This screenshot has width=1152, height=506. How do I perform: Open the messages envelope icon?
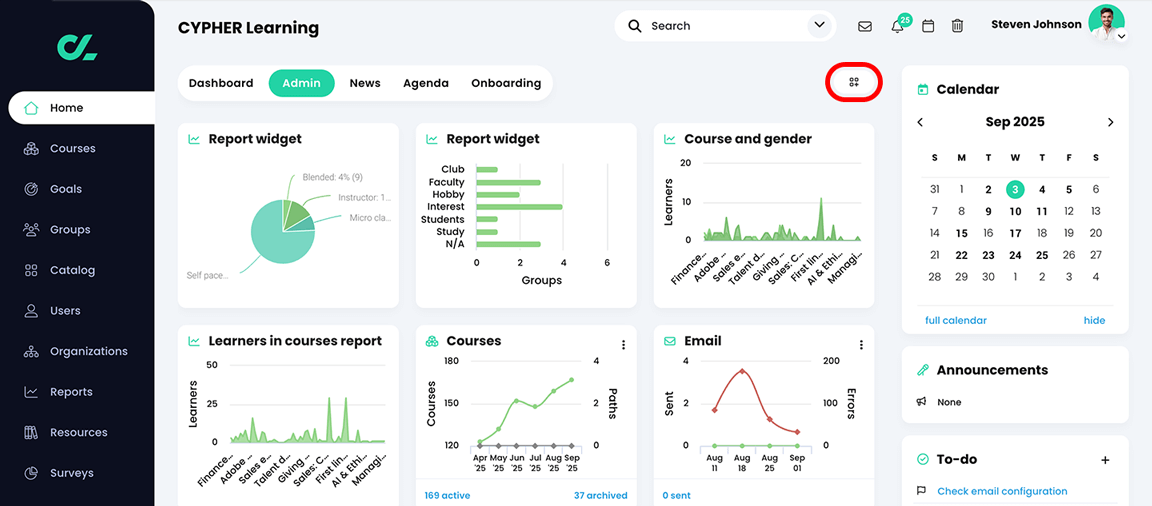click(x=865, y=26)
